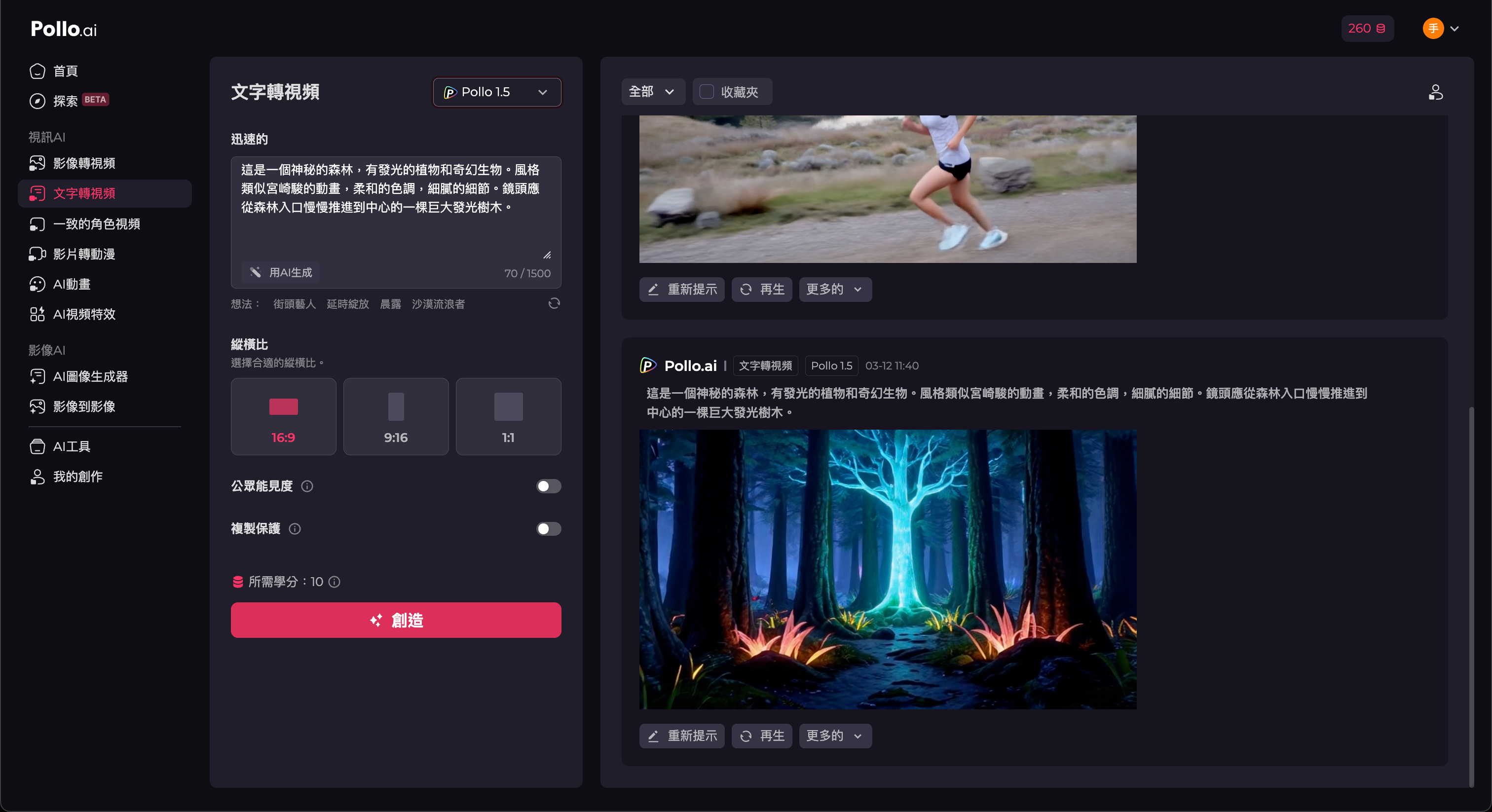
Task: Click the 用AI生成 magic wand button
Action: pyautogui.click(x=281, y=272)
